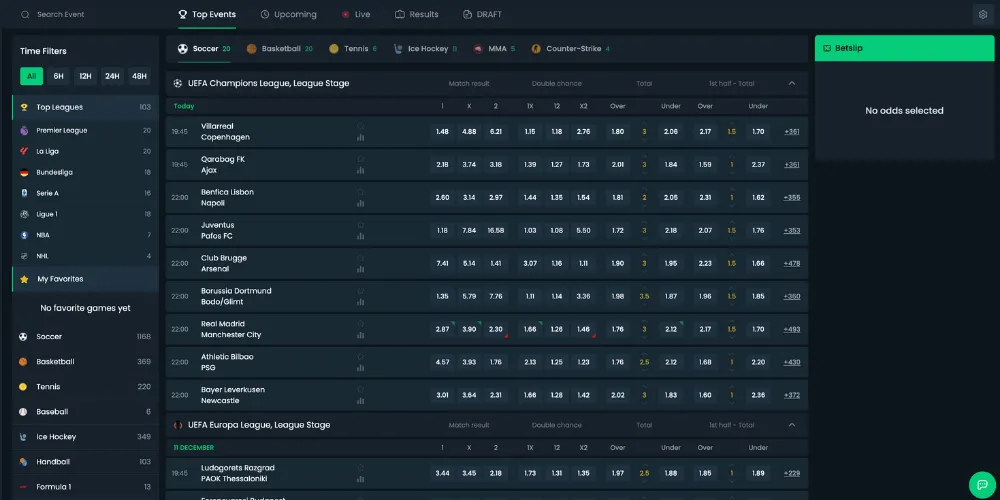Viewport: 1000px width, 500px height.
Task: Select the Soccer ball icon in sidebar
Action: point(23,337)
